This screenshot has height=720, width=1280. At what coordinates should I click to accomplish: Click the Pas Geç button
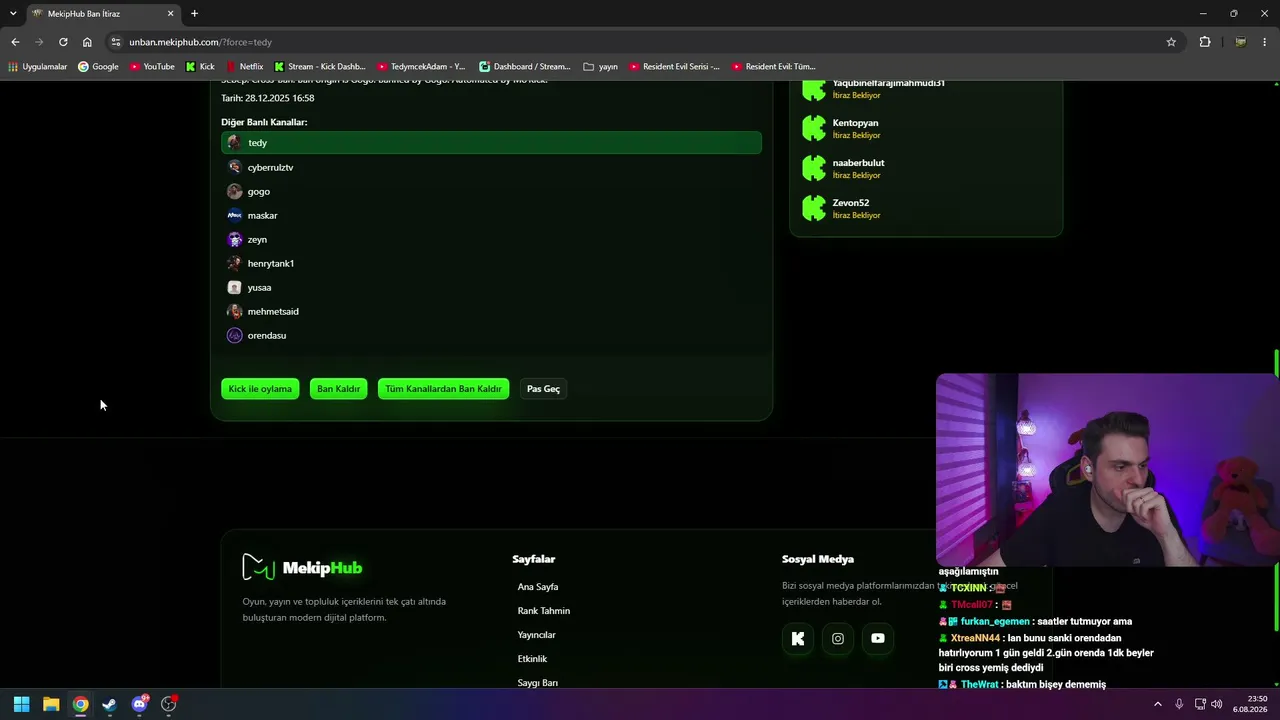point(543,389)
